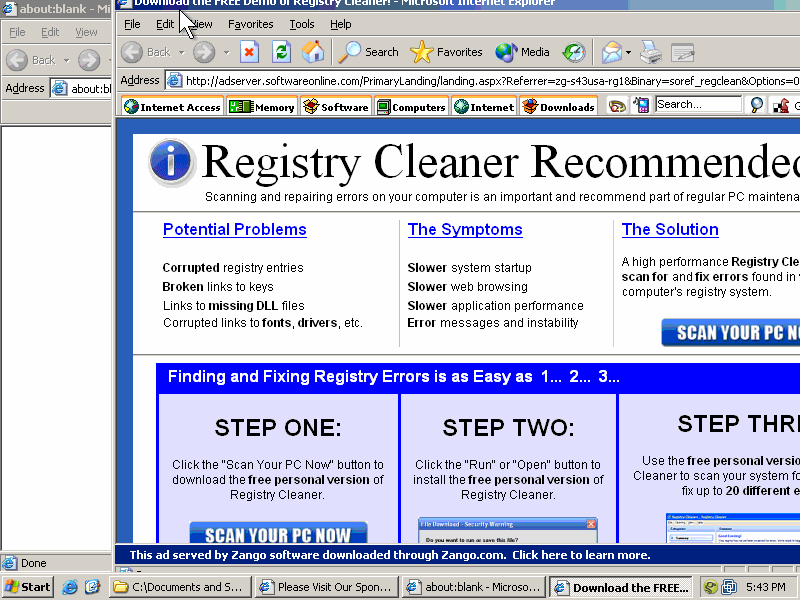Click the Edit page icon in the toolbar
The image size is (800, 600).
coord(682,52)
